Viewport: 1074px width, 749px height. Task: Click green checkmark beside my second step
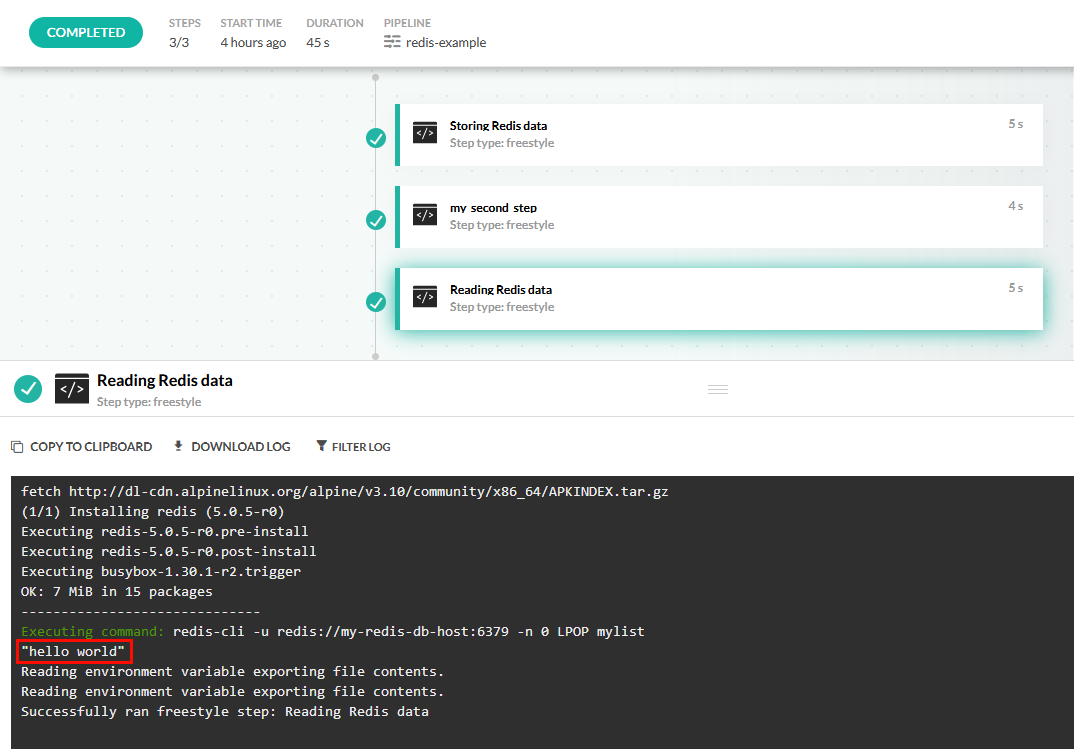pos(376,220)
